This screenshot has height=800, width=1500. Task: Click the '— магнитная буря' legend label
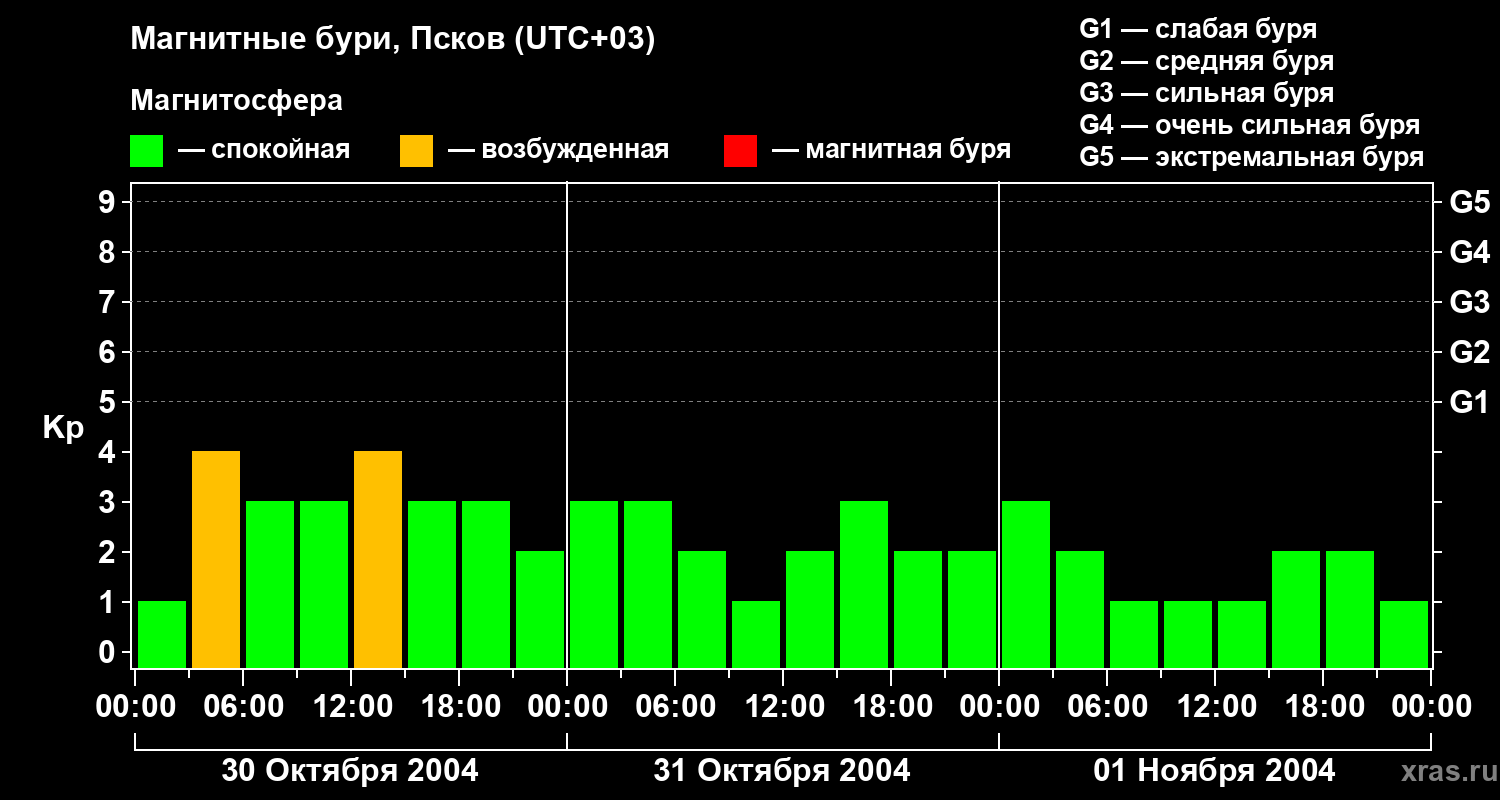(891, 150)
